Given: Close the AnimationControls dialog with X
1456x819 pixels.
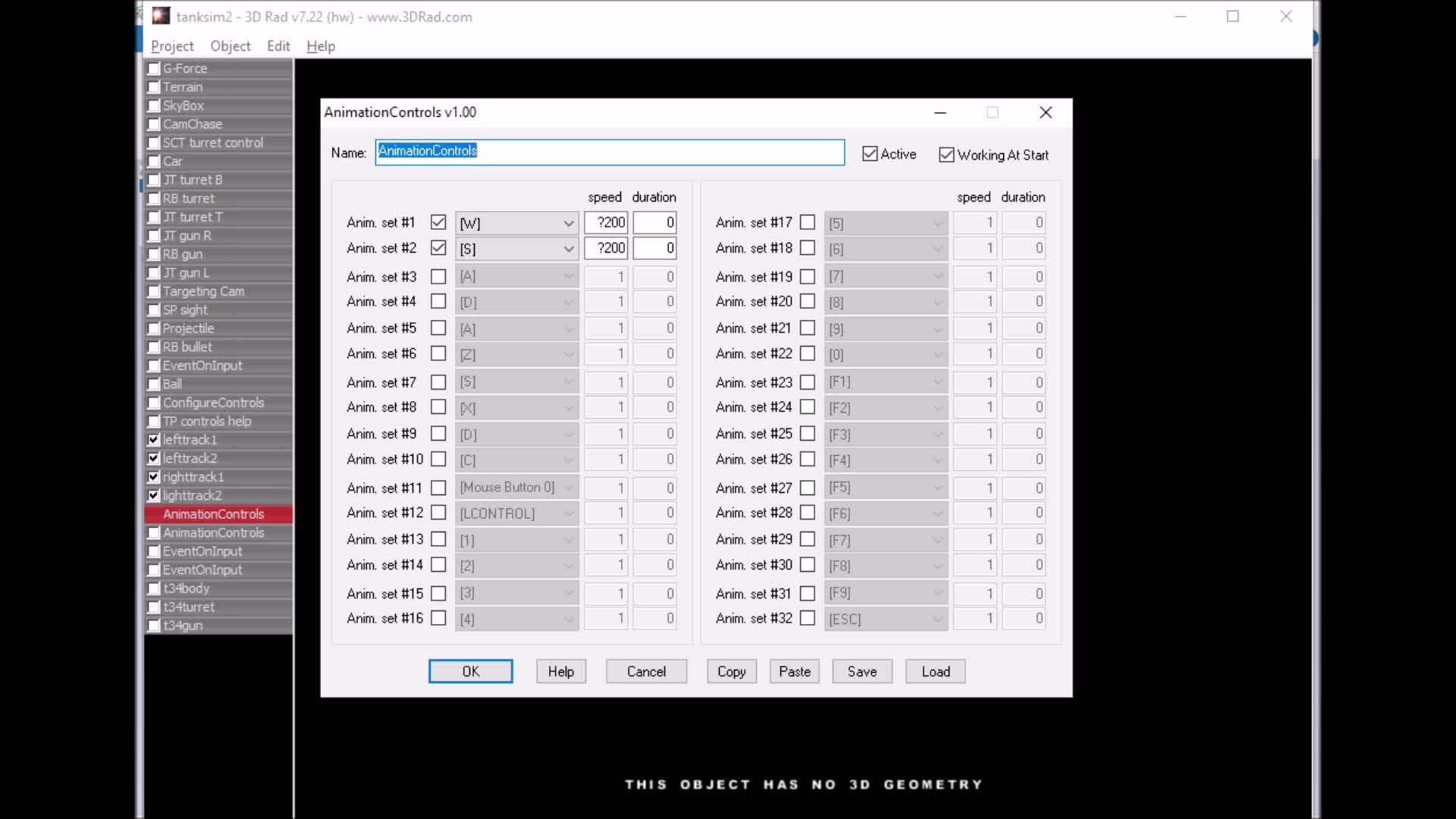Looking at the screenshot, I should click(1046, 112).
